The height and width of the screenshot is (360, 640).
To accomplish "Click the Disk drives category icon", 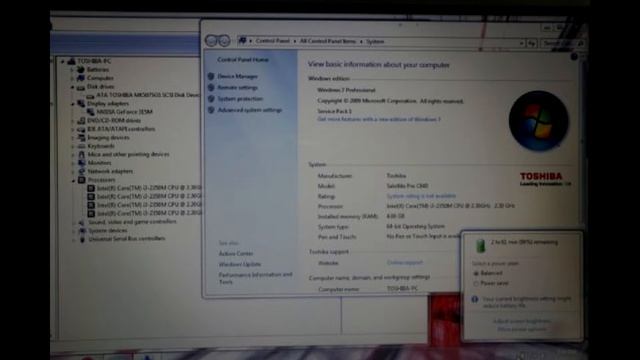I will (81, 87).
